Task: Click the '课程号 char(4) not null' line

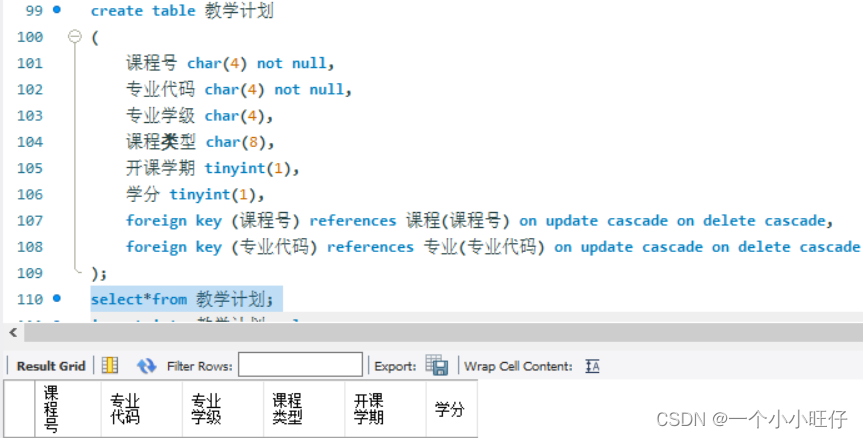Action: [230, 63]
